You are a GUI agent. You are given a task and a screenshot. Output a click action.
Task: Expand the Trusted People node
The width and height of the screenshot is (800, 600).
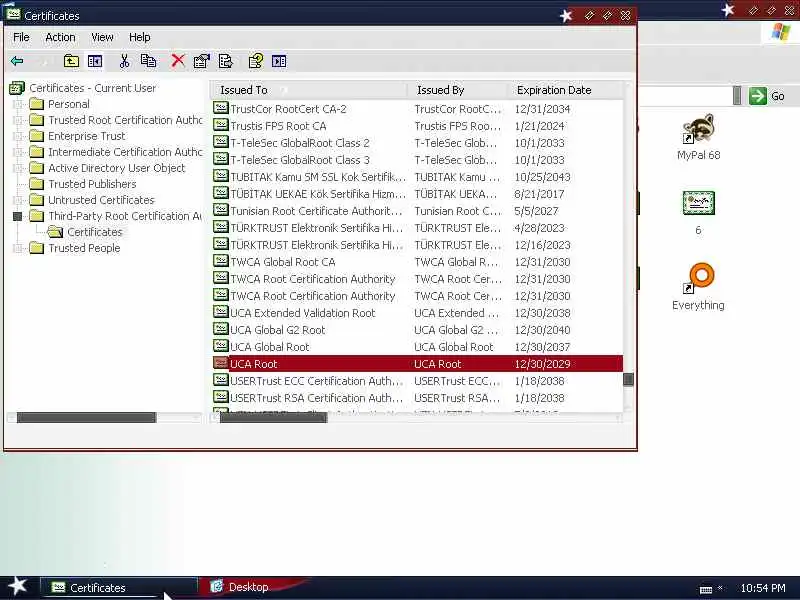[18, 248]
